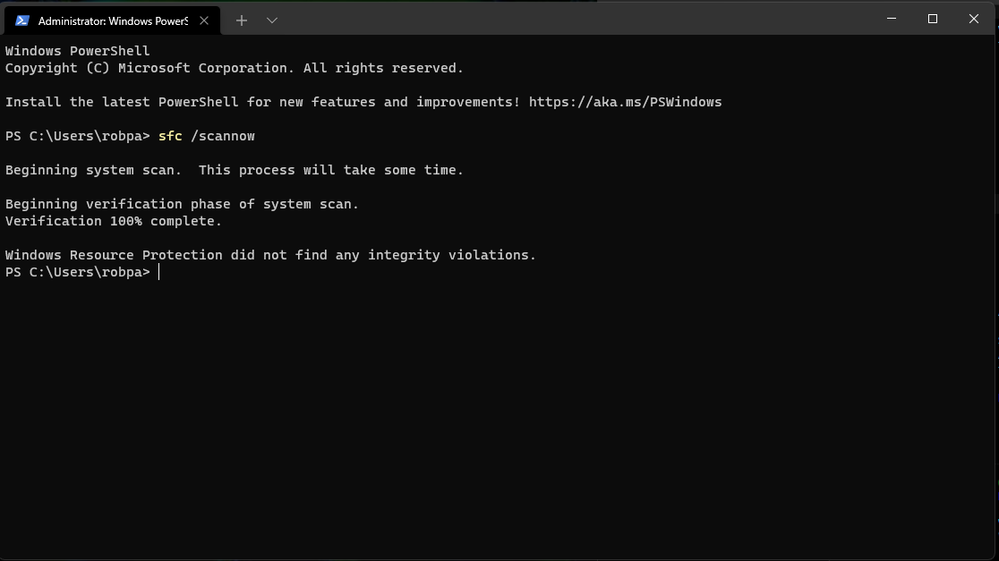Maximize the terminal window
Viewport: 999px width, 561px height.
(932, 18)
